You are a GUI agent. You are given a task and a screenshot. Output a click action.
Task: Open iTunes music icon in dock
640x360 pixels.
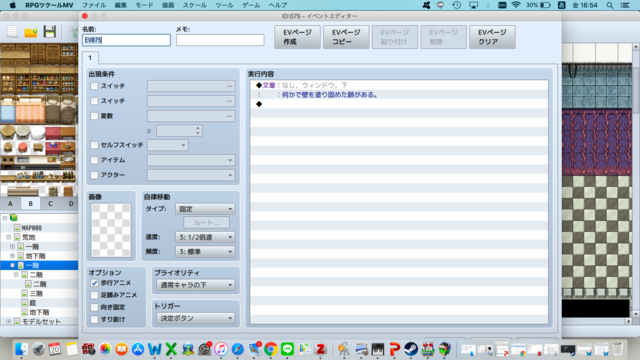221,349
